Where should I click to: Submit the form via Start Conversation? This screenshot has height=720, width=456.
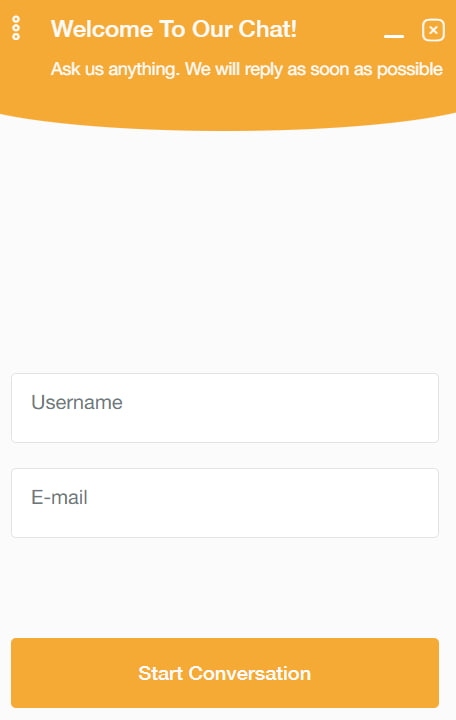coord(225,673)
